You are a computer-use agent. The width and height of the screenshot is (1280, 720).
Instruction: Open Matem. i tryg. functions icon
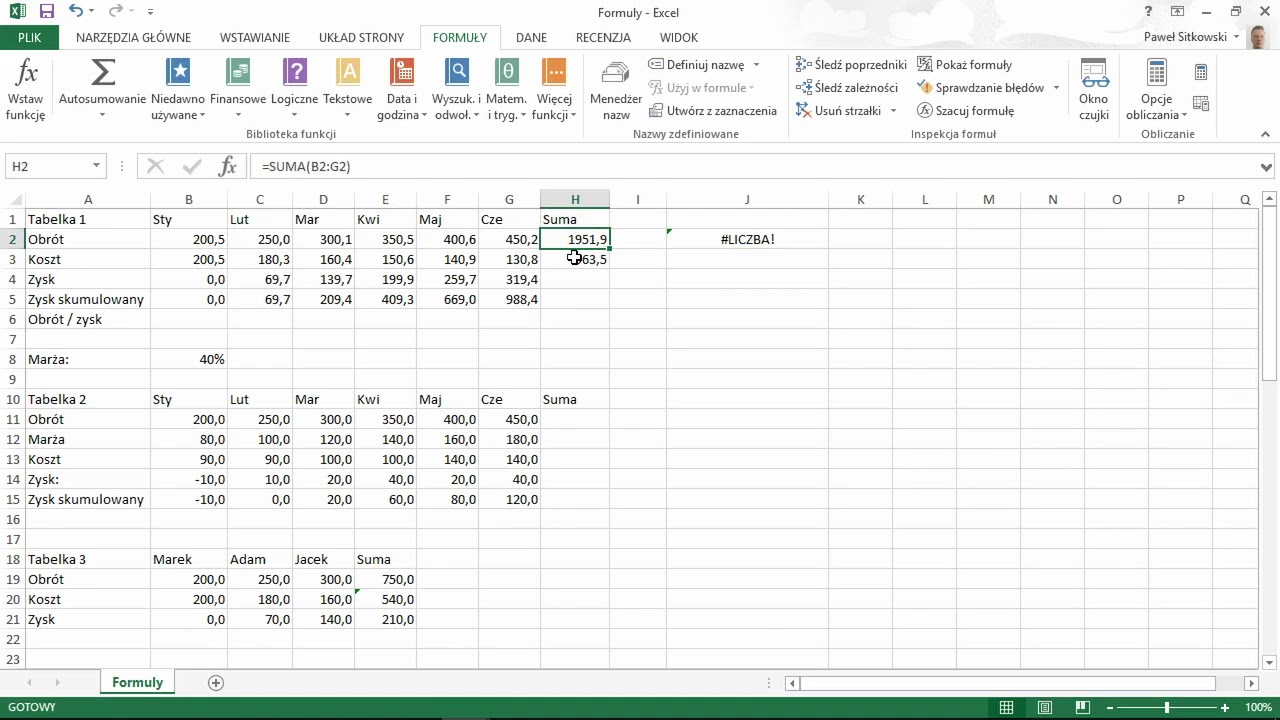(507, 73)
